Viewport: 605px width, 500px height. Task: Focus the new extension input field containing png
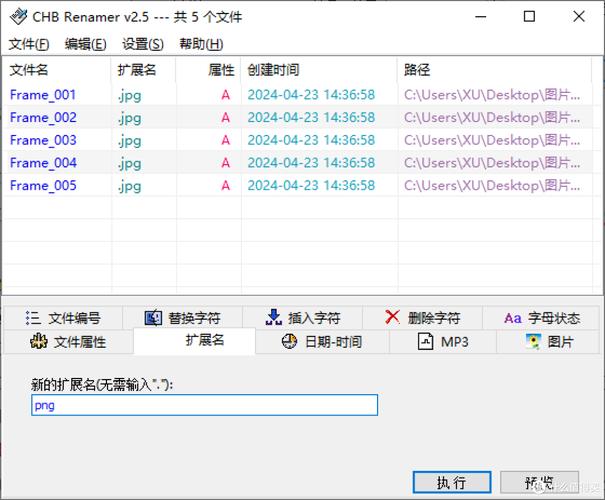pos(204,405)
